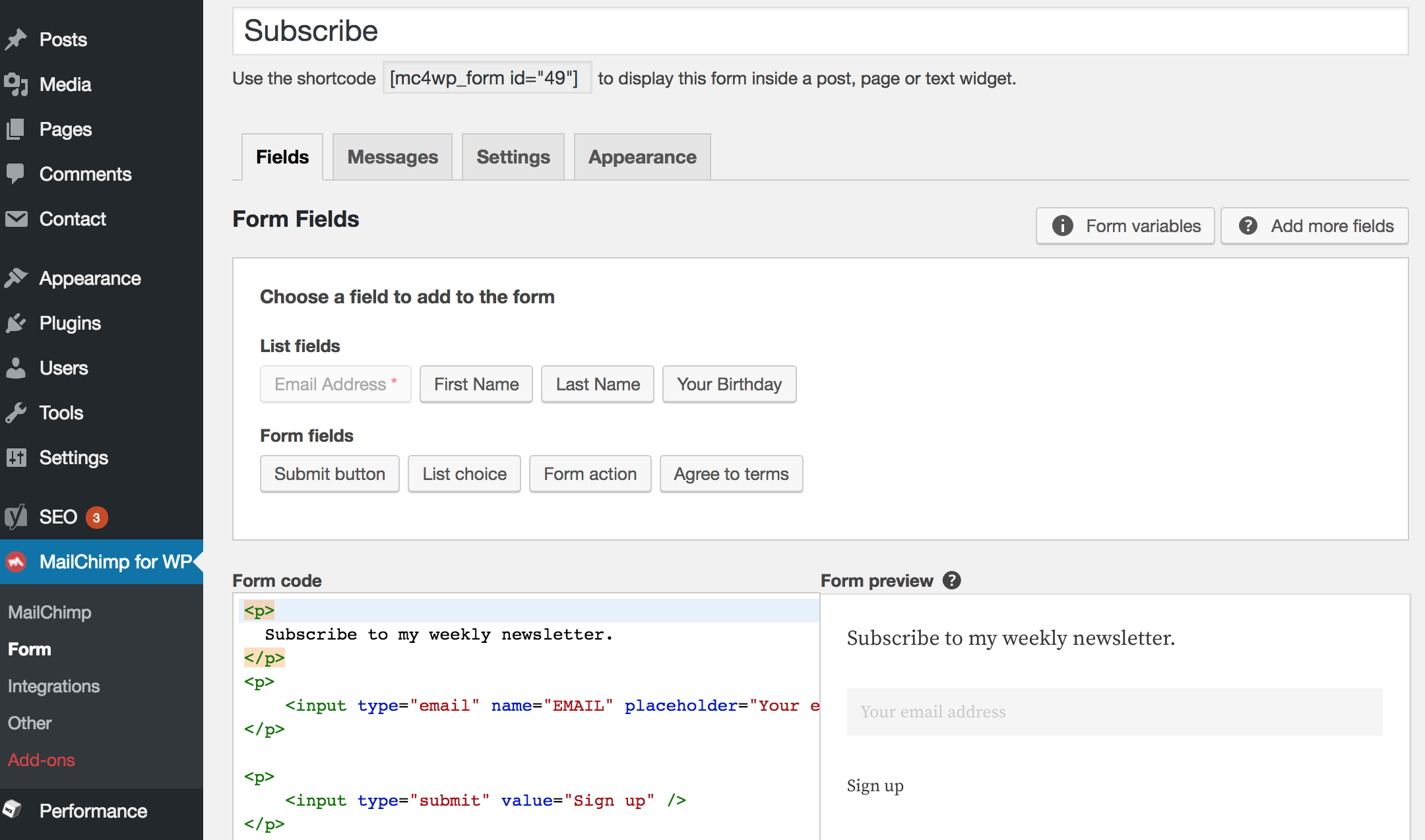
Task: Select the Form submenu item
Action: click(x=30, y=649)
